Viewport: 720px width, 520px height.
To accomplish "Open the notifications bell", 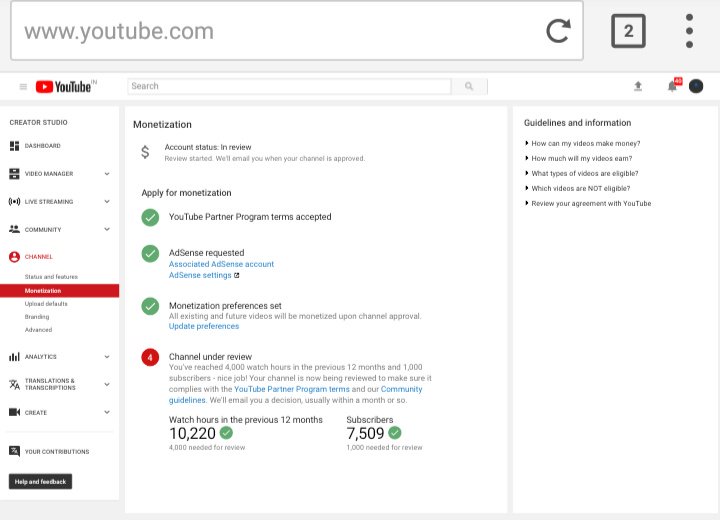I will point(673,86).
